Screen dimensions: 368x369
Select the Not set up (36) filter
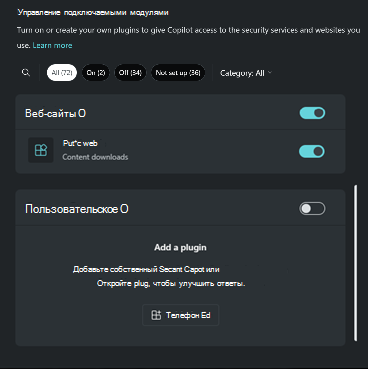click(178, 73)
